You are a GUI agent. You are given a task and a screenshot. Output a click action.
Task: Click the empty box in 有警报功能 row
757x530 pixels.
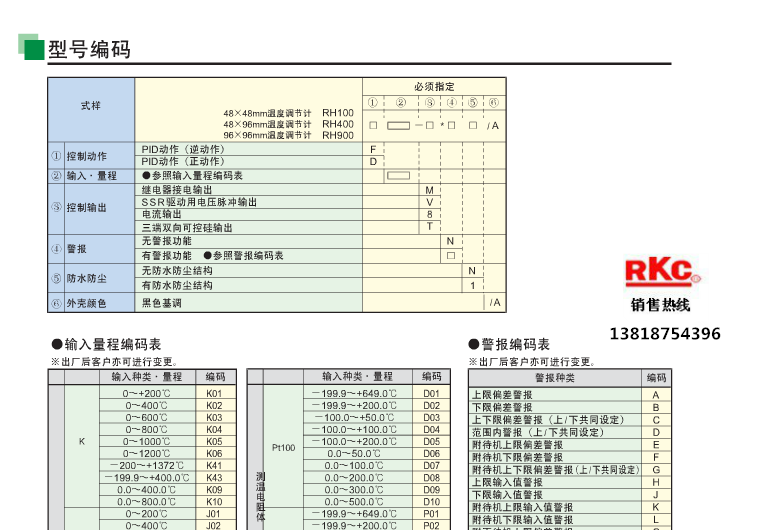451,255
